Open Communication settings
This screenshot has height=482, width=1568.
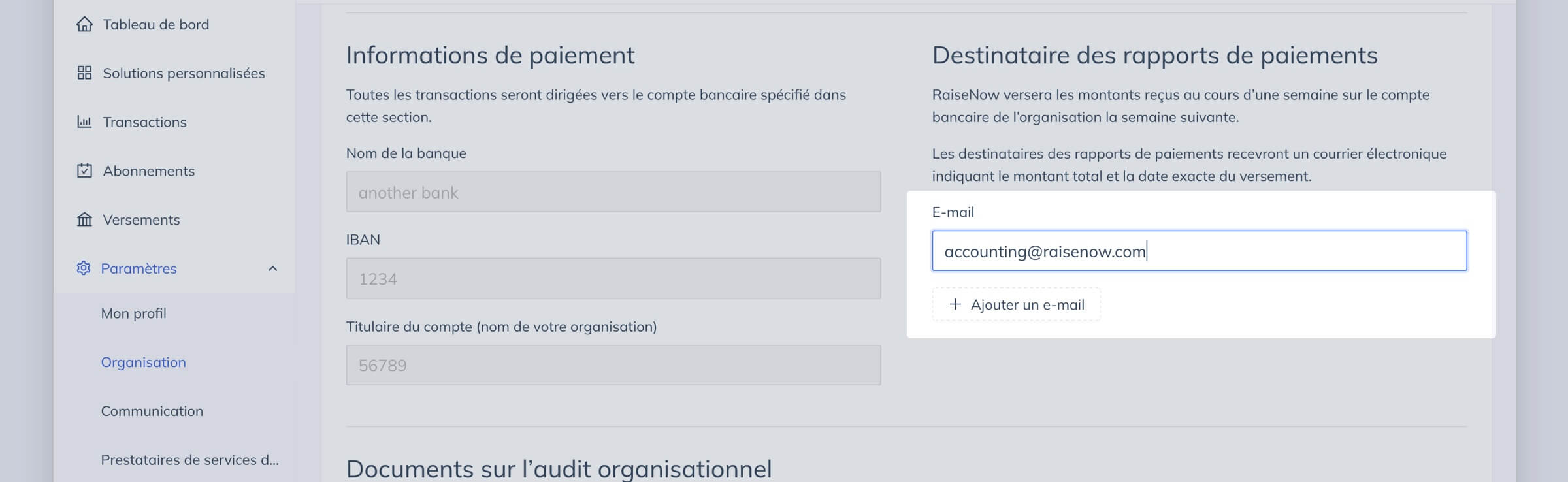(152, 411)
